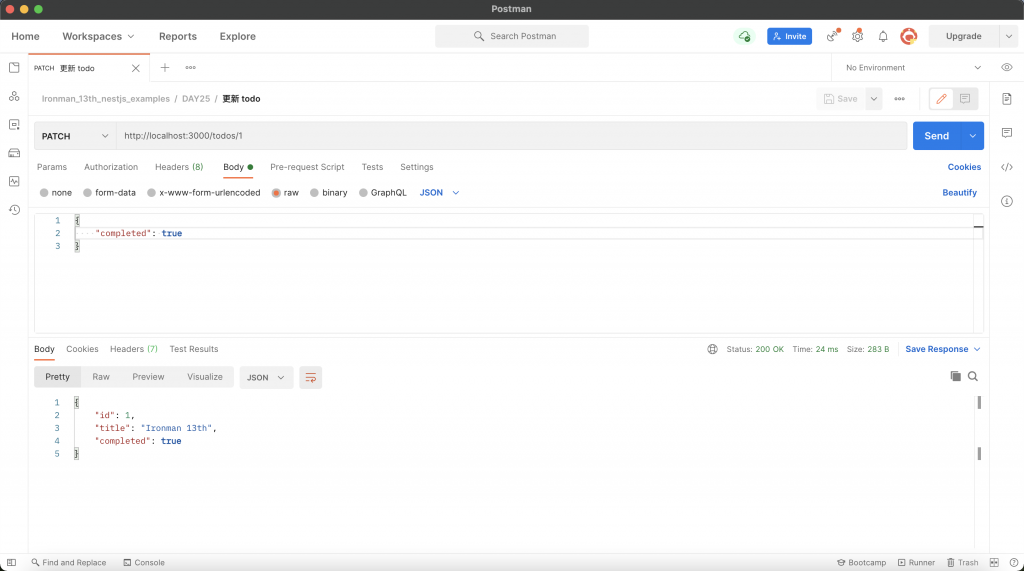Open the capture requests satellite icon

tap(833, 36)
